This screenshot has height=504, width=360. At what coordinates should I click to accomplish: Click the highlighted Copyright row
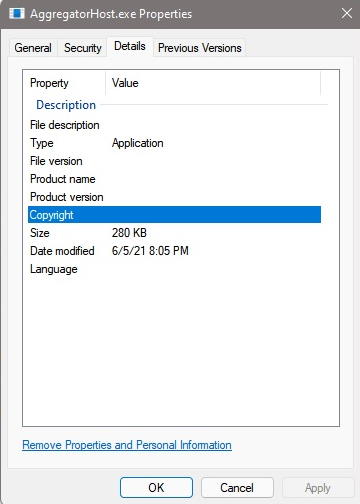coord(174,215)
